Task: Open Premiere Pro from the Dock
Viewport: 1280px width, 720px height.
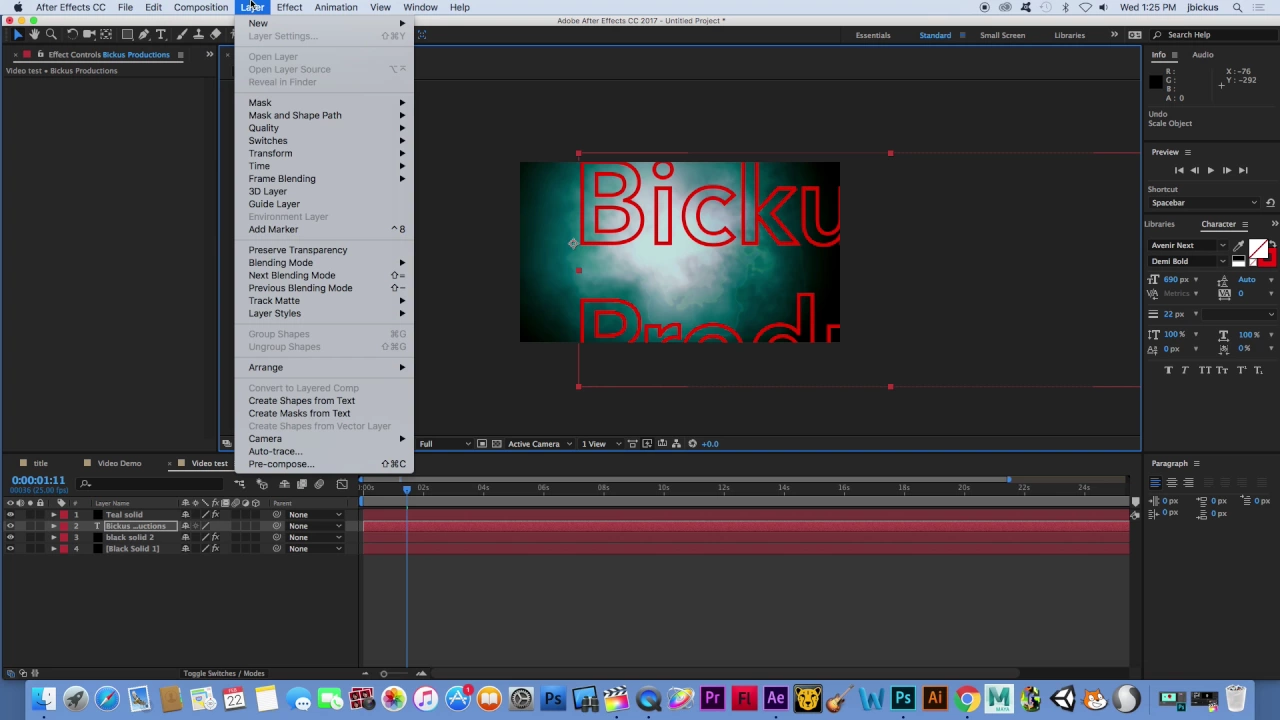Action: coord(712,698)
